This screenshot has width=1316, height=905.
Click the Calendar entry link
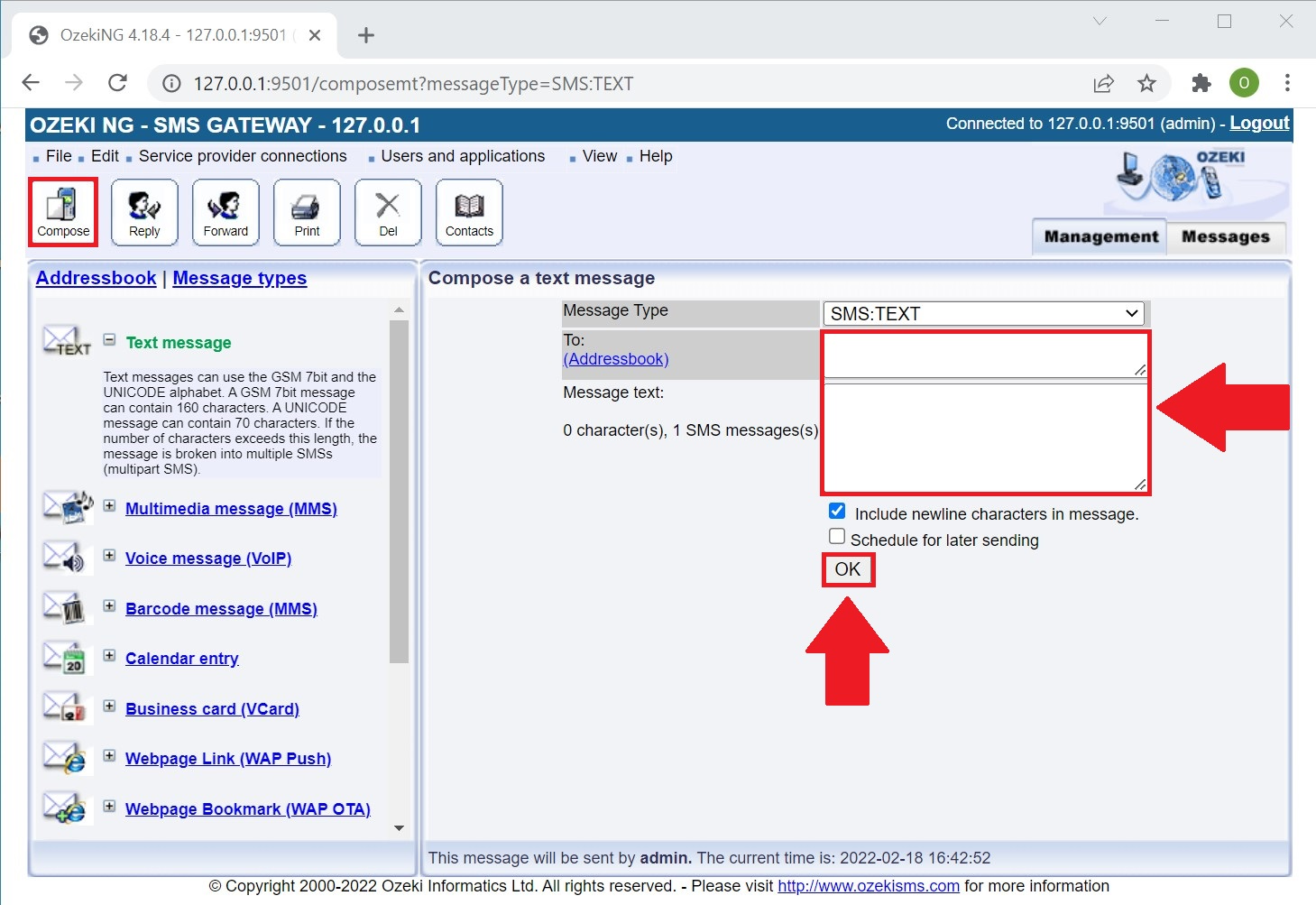pos(182,659)
